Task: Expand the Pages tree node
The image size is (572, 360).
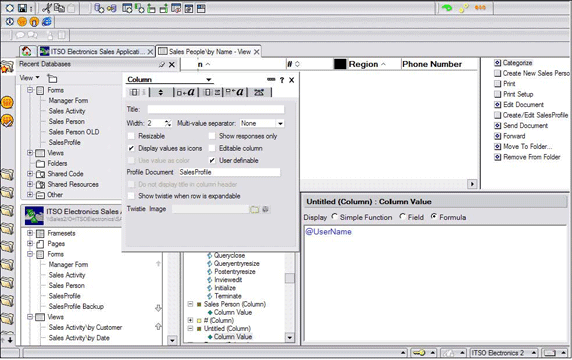Action: pyautogui.click(x=30, y=244)
